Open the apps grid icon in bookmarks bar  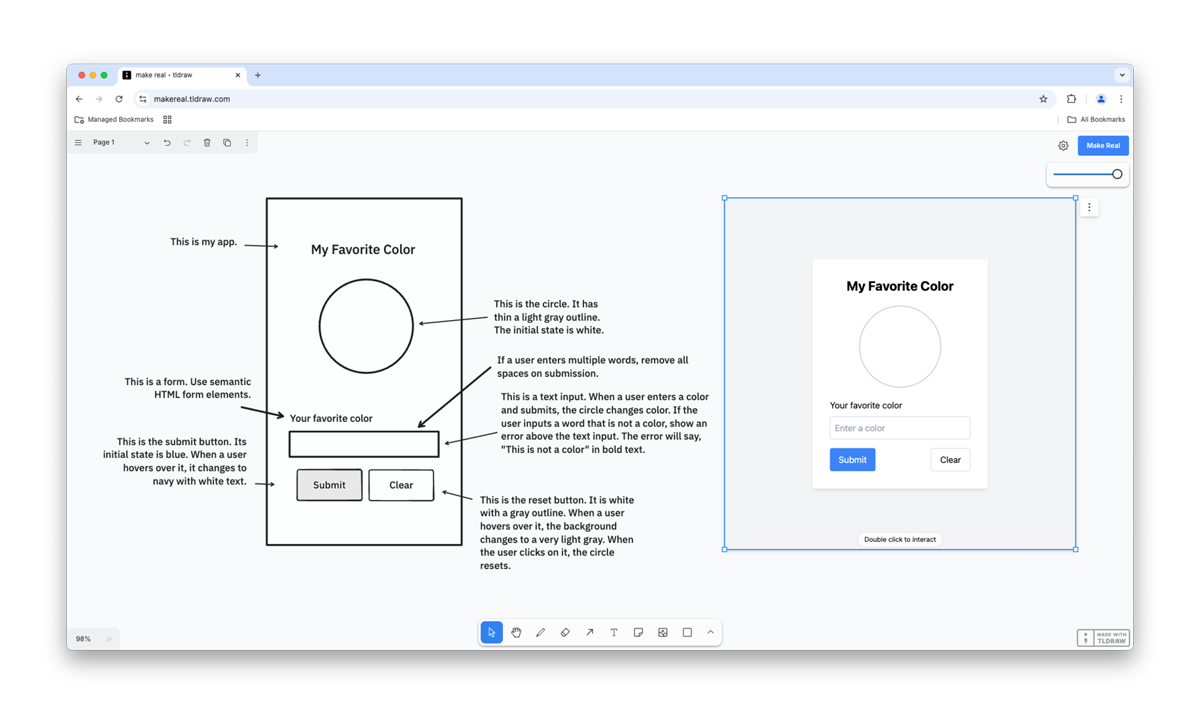click(167, 119)
